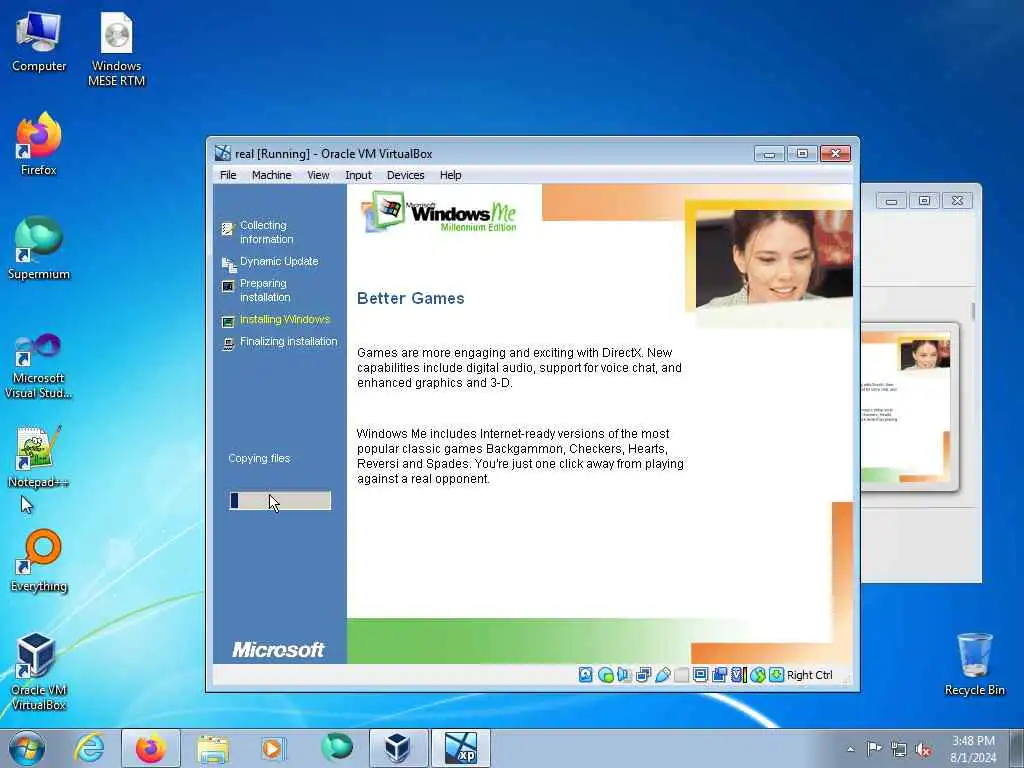This screenshot has height=768, width=1024.
Task: Click the optical disk indicator in VirtualBox status bar
Action: (605, 675)
